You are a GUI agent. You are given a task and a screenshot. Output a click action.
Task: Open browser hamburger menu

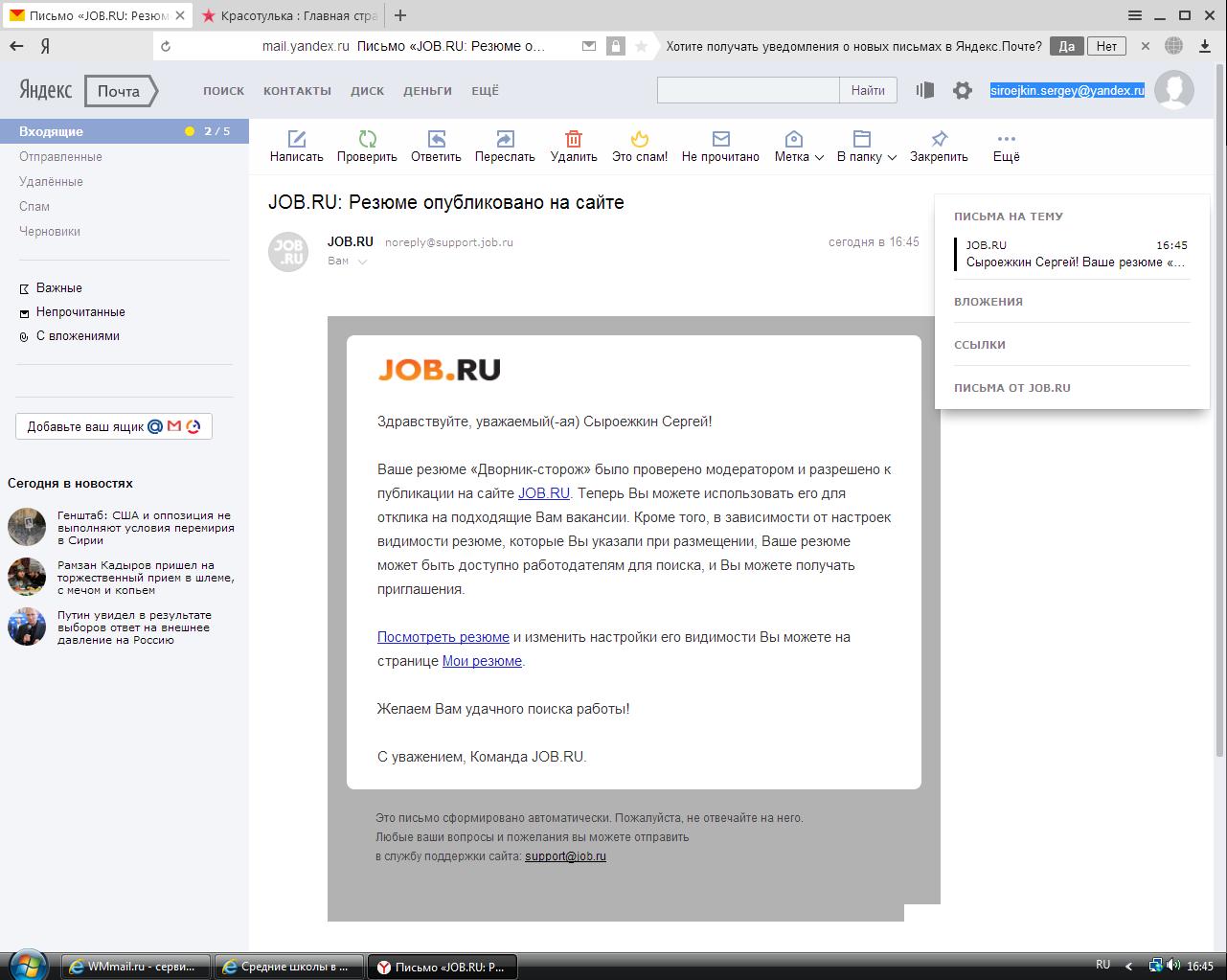tap(1135, 15)
